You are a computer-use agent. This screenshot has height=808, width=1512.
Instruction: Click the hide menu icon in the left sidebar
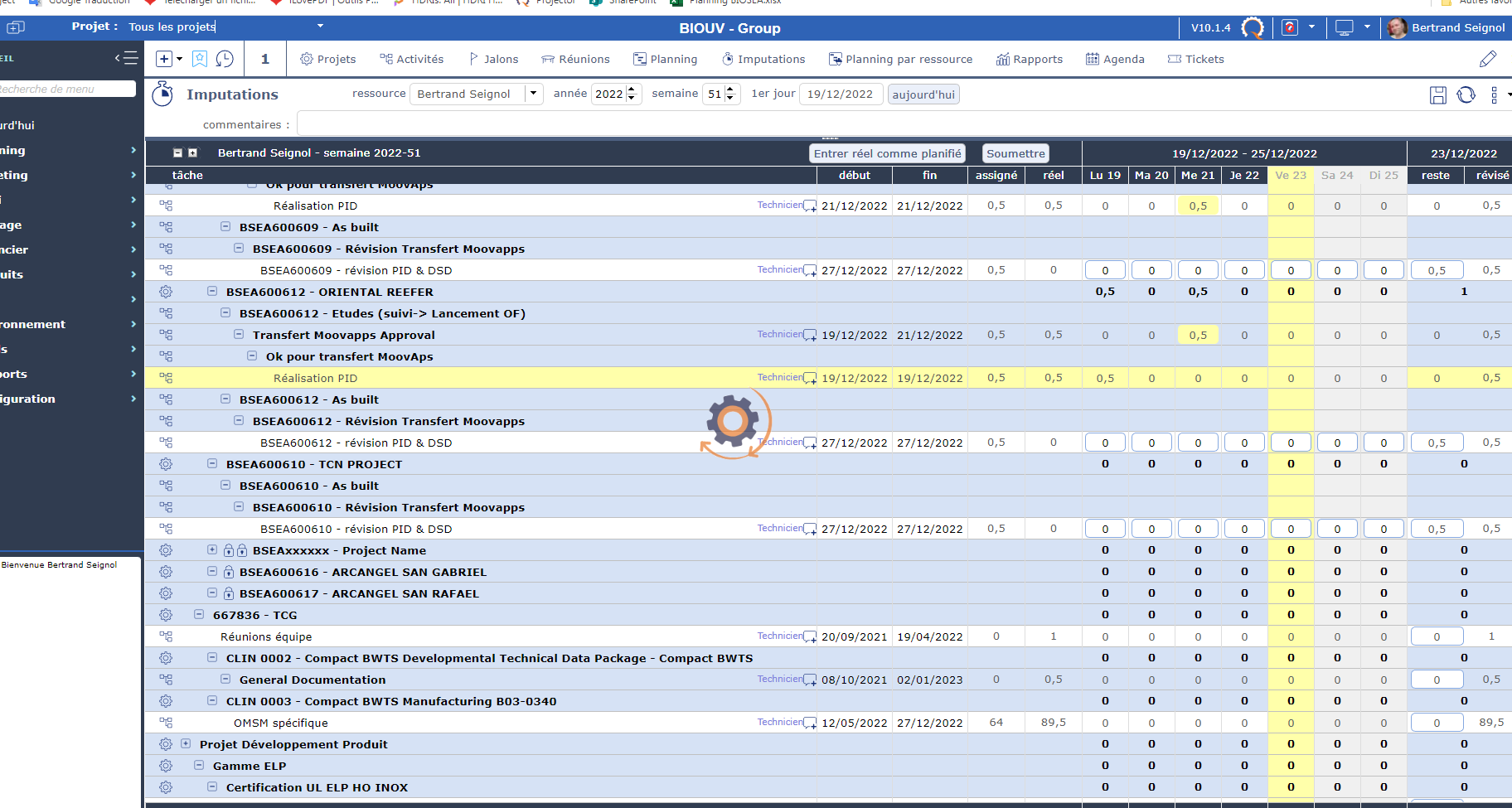[x=126, y=58]
